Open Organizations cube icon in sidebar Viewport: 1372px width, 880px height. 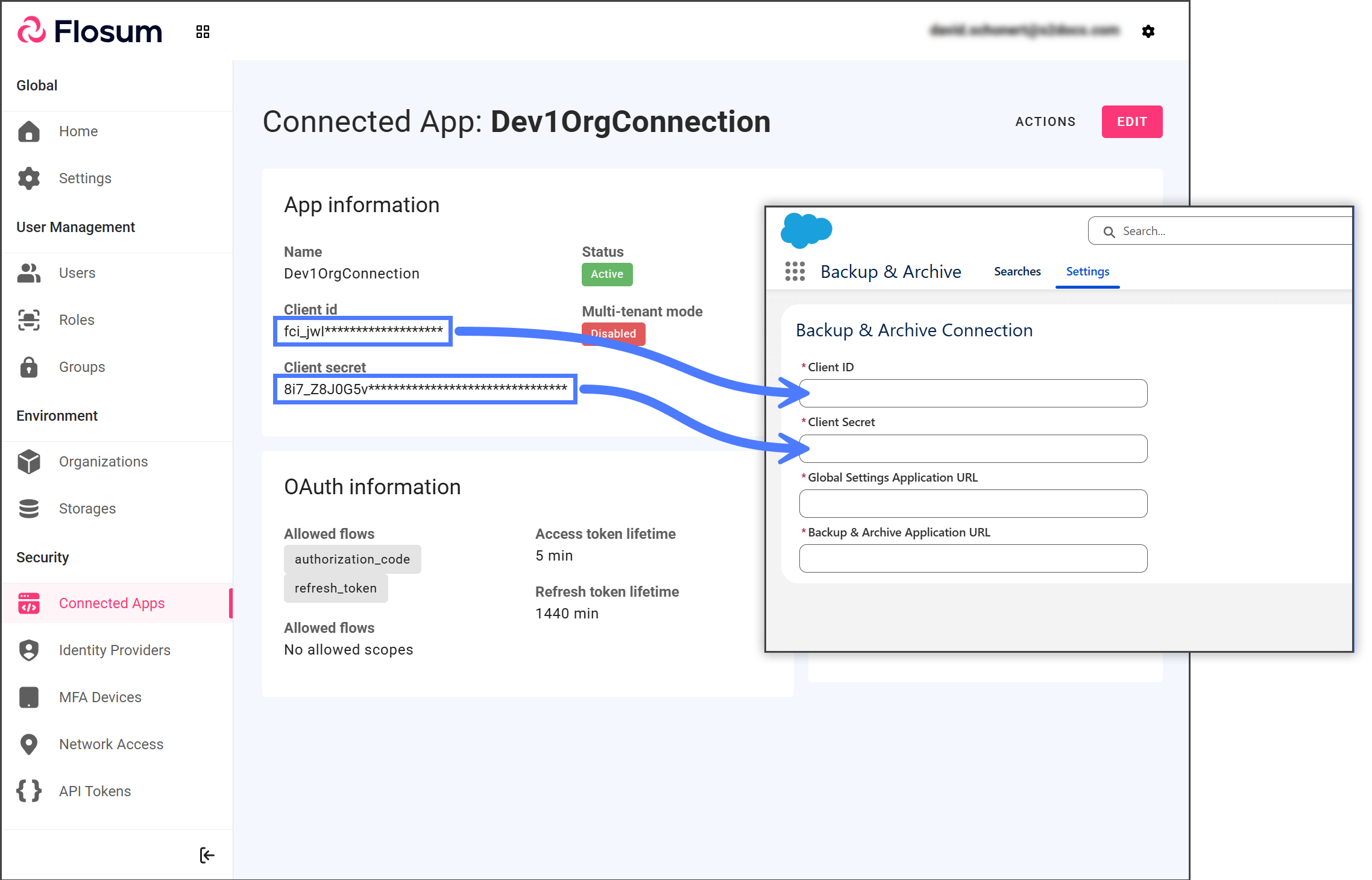click(x=29, y=462)
